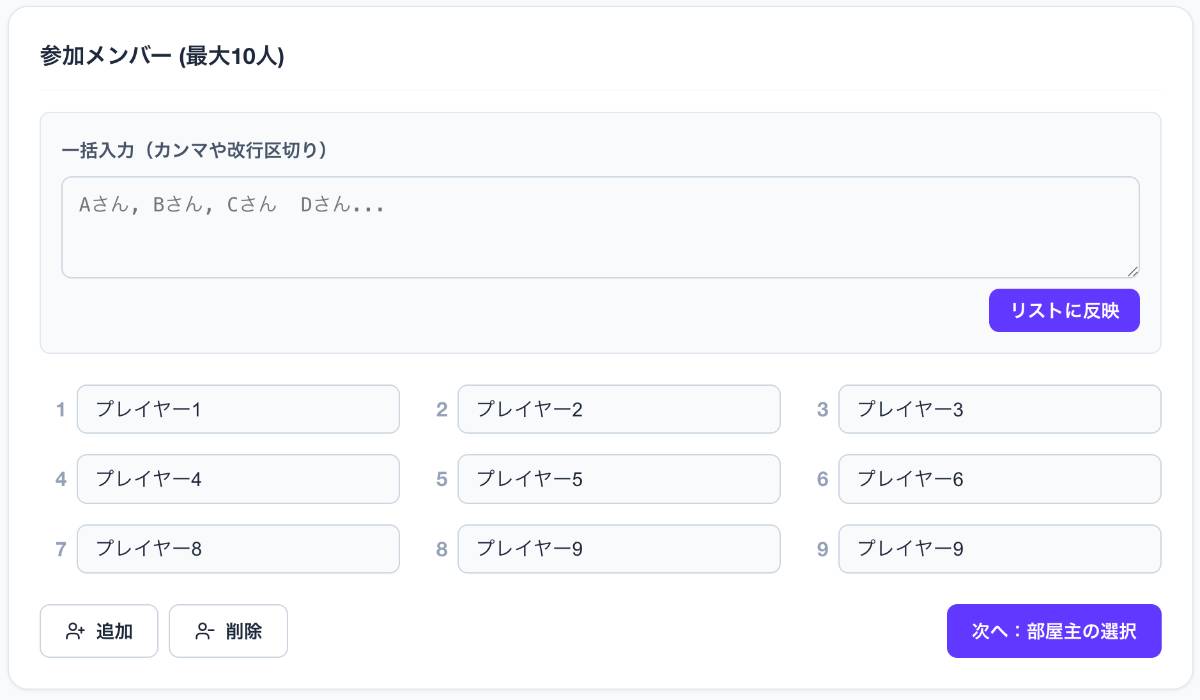The image size is (1200, 700).
Task: Focus the プレイヤー4 input box
Action: pyautogui.click(x=238, y=479)
